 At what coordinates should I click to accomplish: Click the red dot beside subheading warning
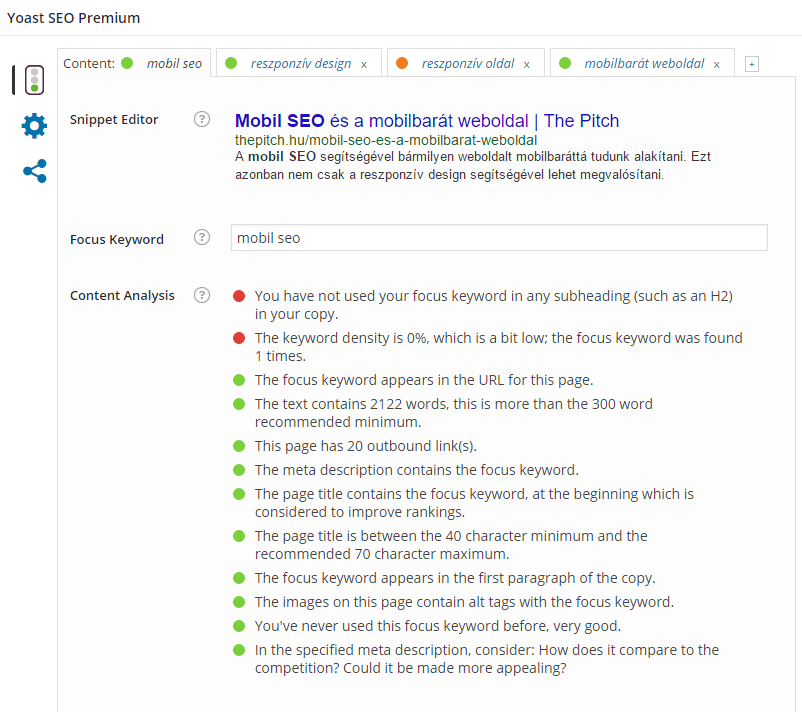238,296
